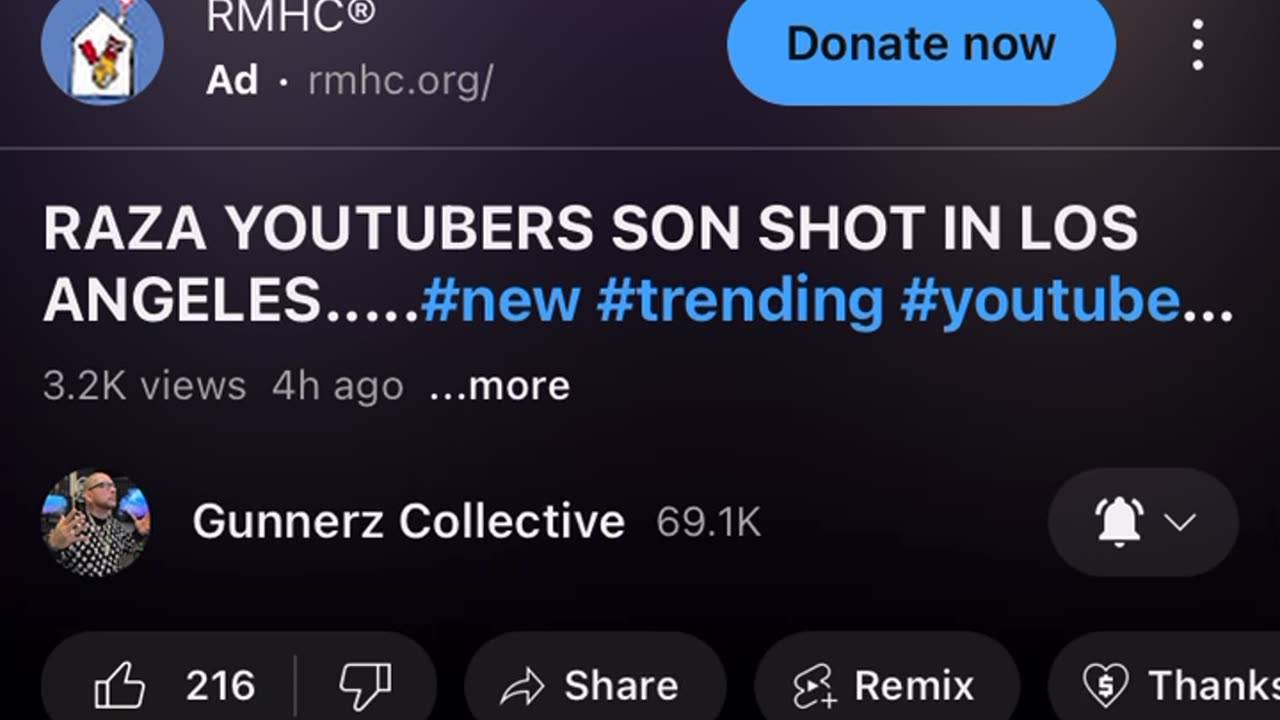Image resolution: width=1280 pixels, height=720 pixels.
Task: Open the #youtube hashtag
Action: [1040, 300]
